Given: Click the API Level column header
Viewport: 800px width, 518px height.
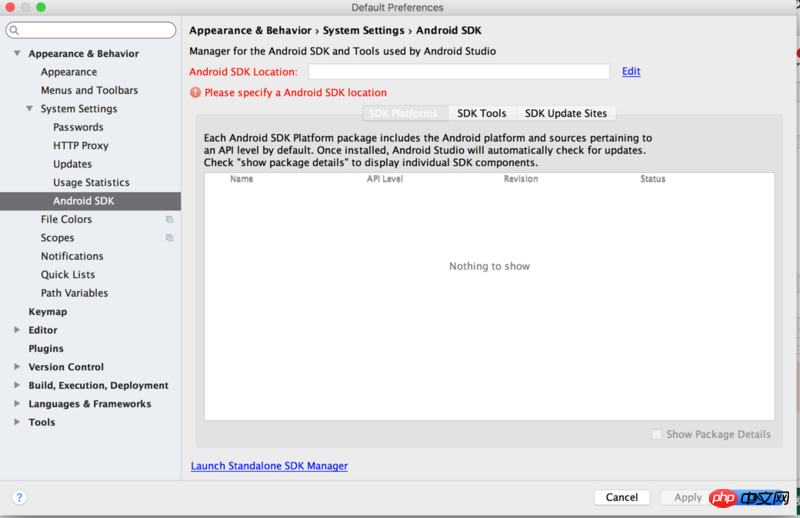Looking at the screenshot, I should pos(385,179).
